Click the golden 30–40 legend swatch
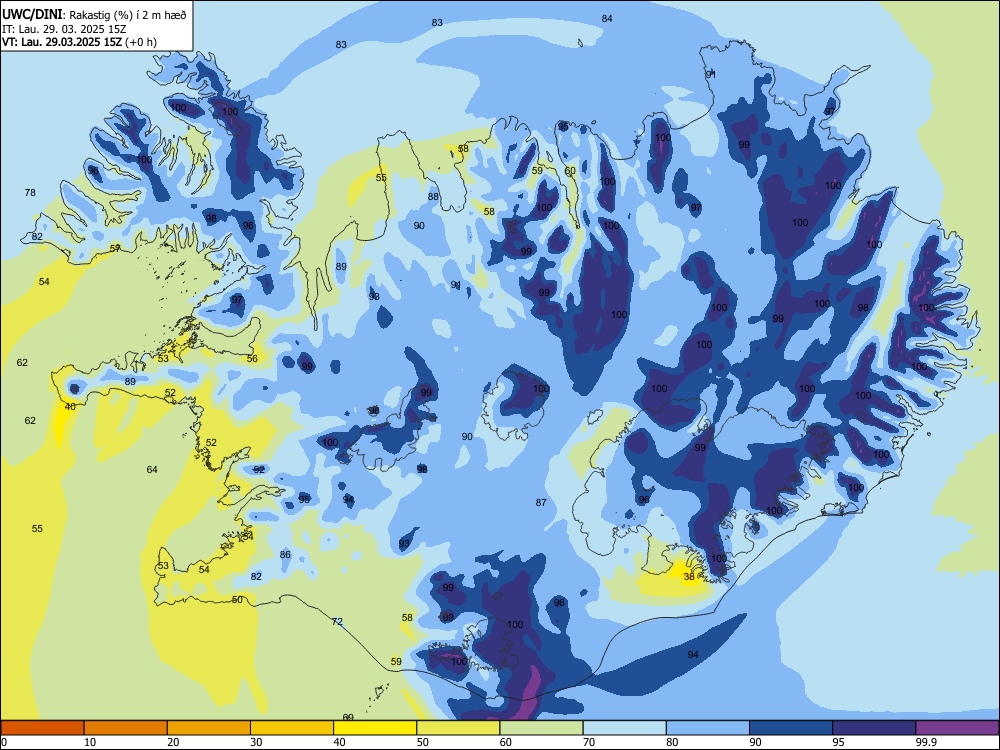The width and height of the screenshot is (1000, 750). point(292,728)
